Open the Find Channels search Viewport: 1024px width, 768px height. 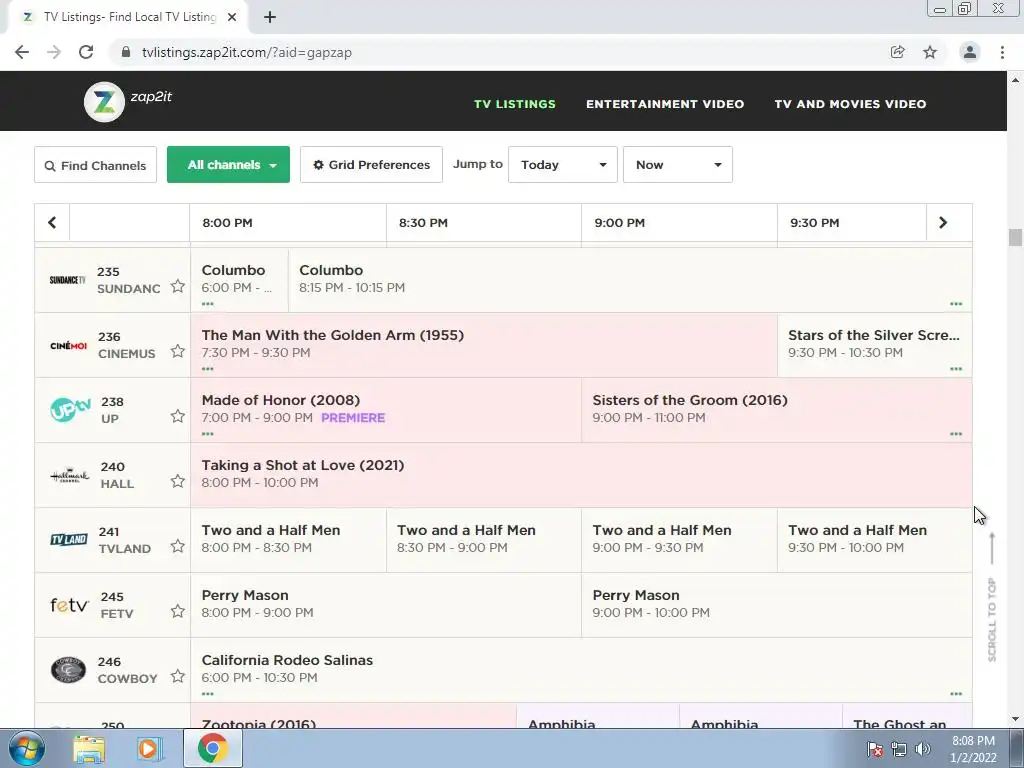[95, 165]
